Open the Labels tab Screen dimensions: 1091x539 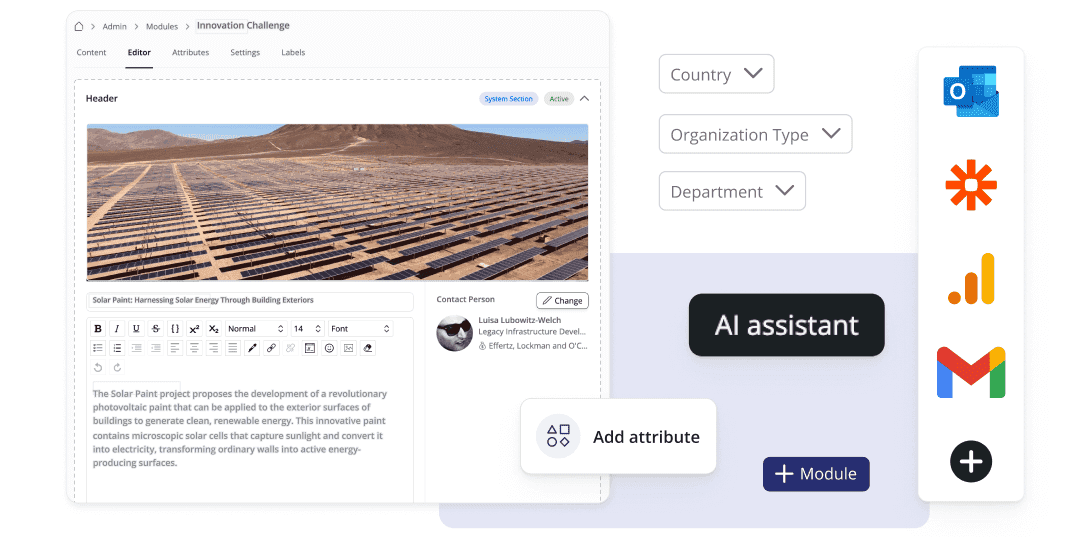pyautogui.click(x=293, y=53)
